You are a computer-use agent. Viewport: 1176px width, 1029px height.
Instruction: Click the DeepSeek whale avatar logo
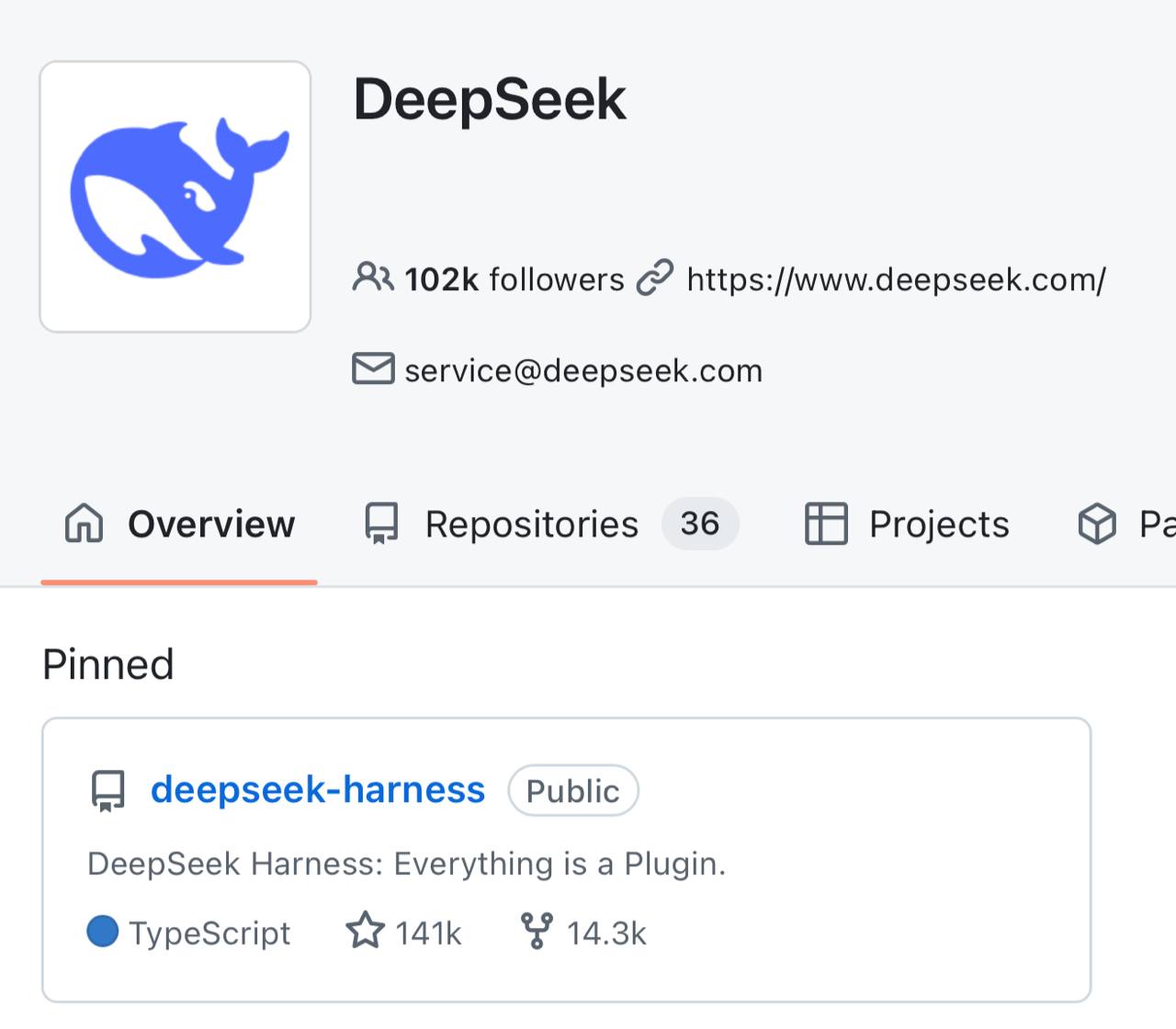(175, 197)
